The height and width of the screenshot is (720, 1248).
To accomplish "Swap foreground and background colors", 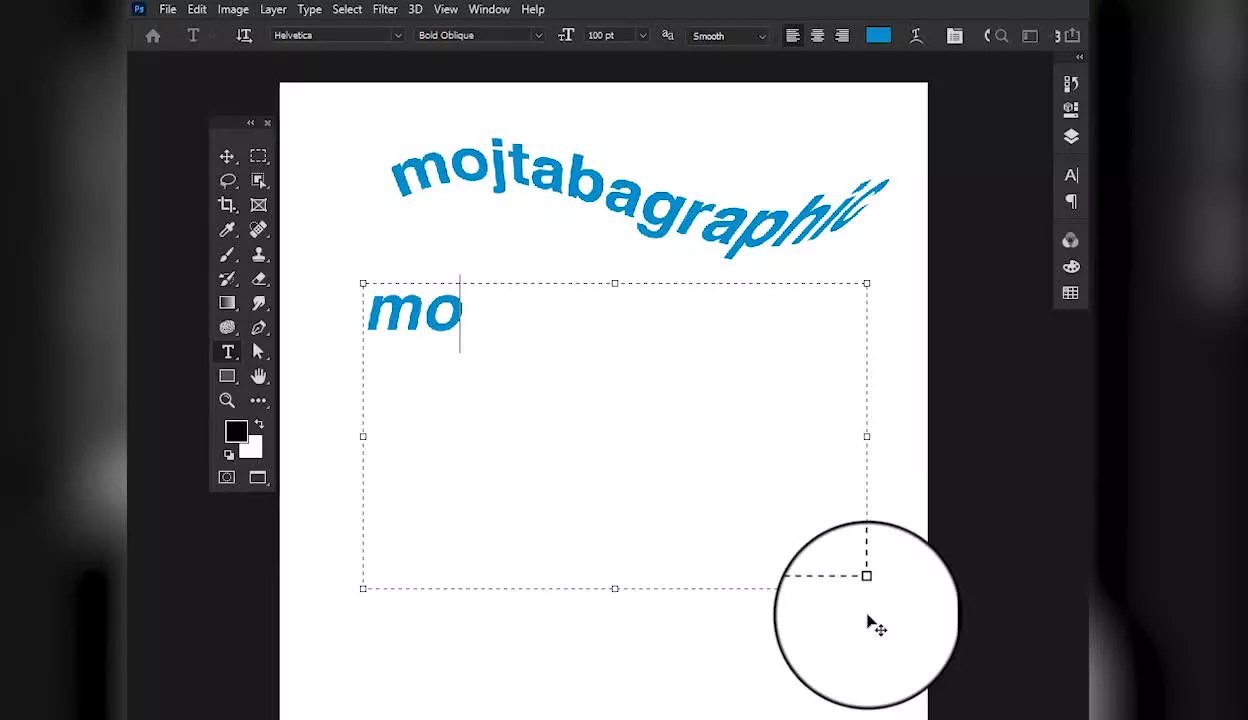I will 259,425.
